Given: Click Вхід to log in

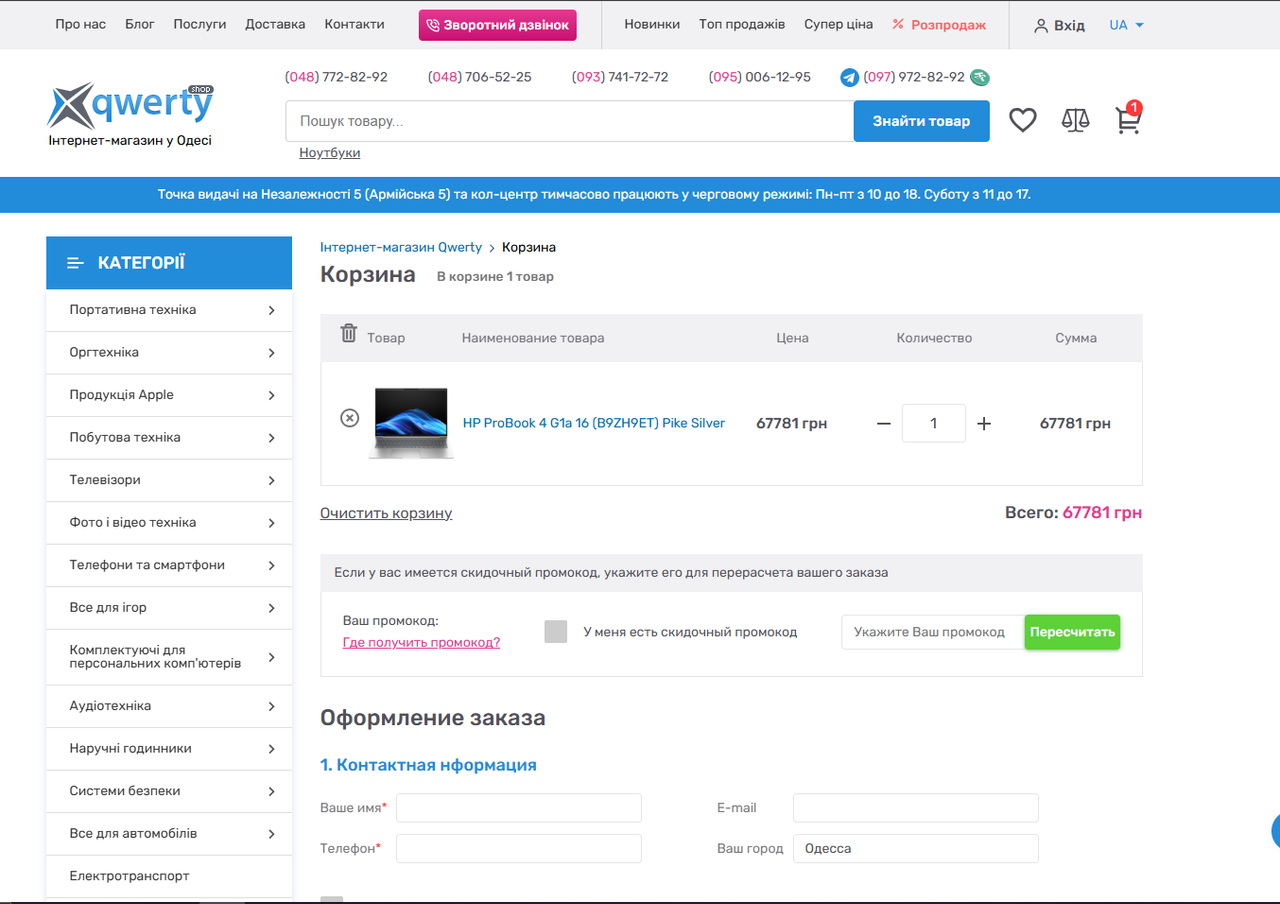Looking at the screenshot, I should point(1069,25).
